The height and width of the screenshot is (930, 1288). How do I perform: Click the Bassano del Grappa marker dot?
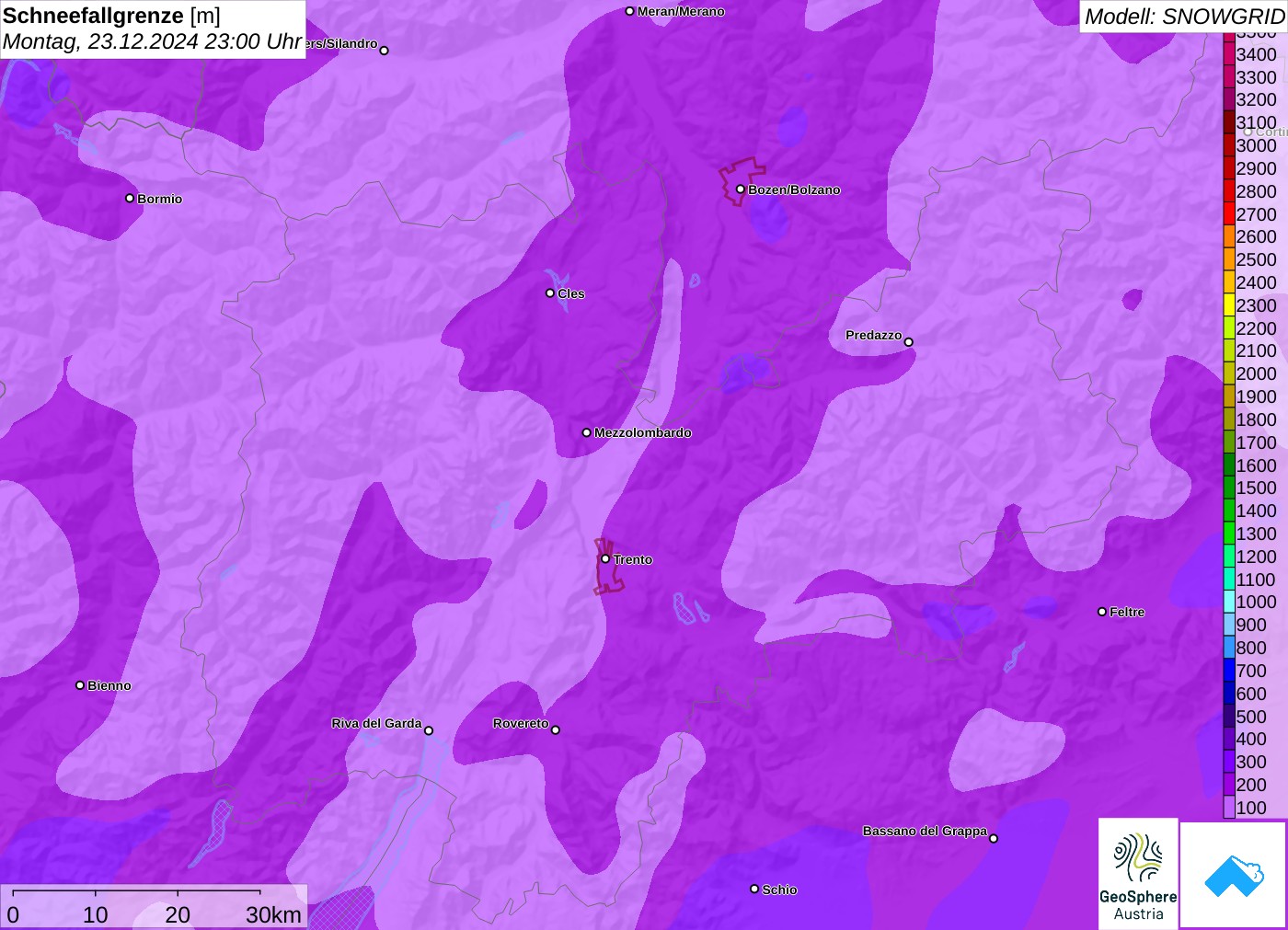click(994, 838)
